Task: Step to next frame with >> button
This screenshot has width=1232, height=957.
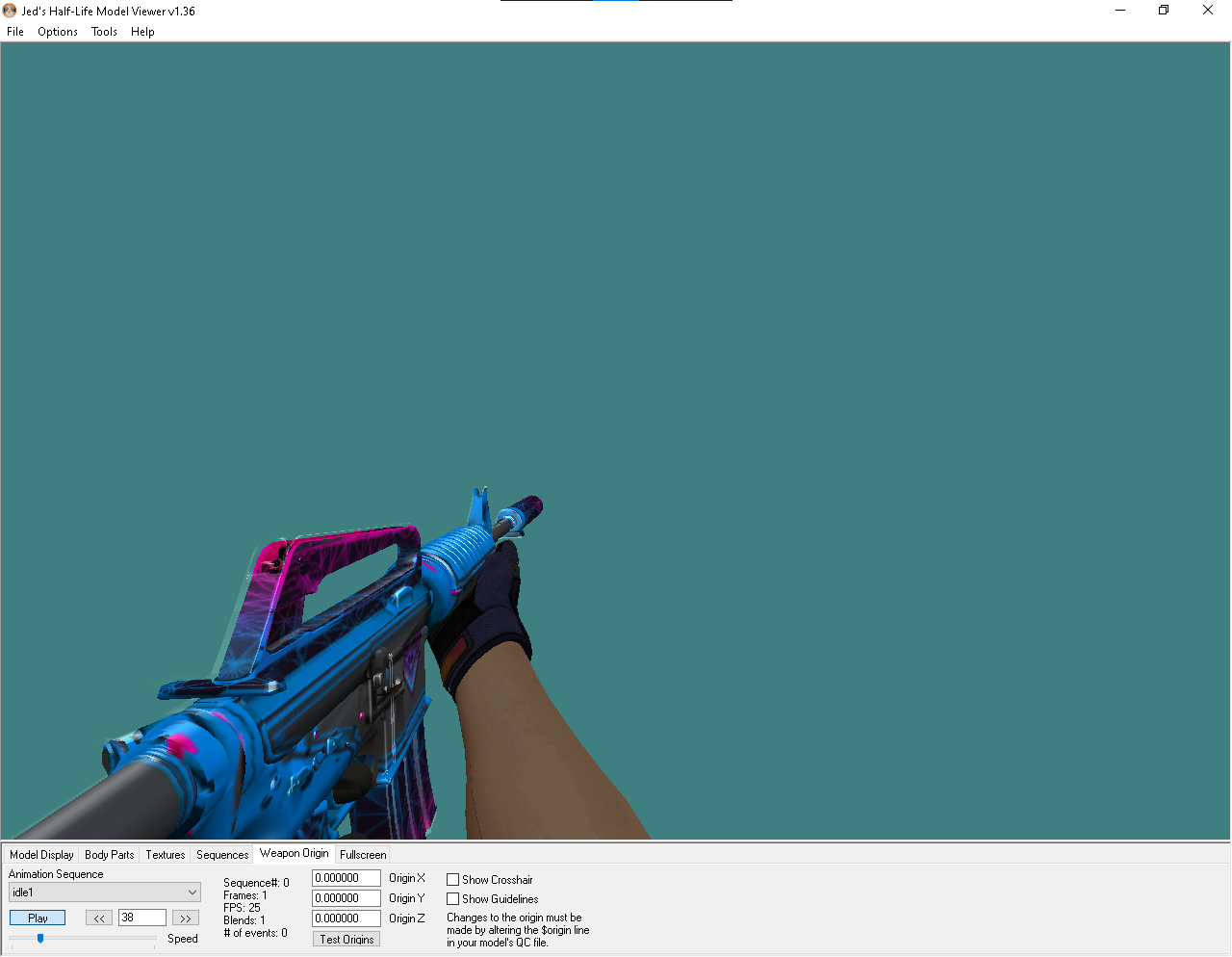Action: coord(186,918)
